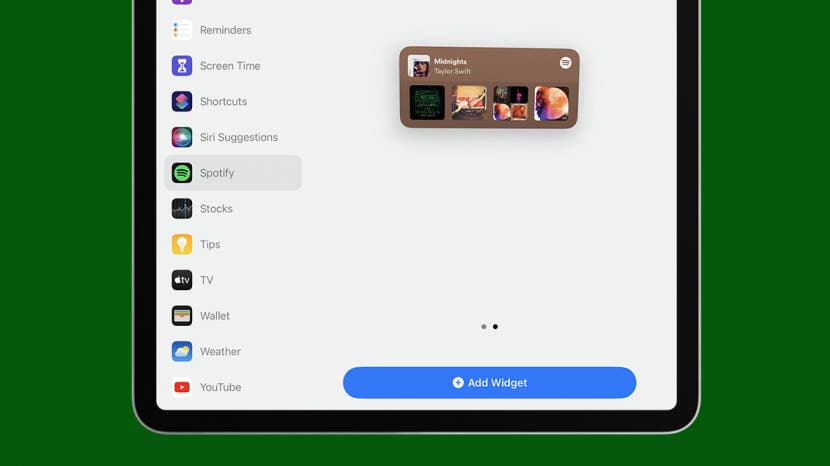The width and height of the screenshot is (830, 466).
Task: Select the TV label
Action: pos(206,280)
